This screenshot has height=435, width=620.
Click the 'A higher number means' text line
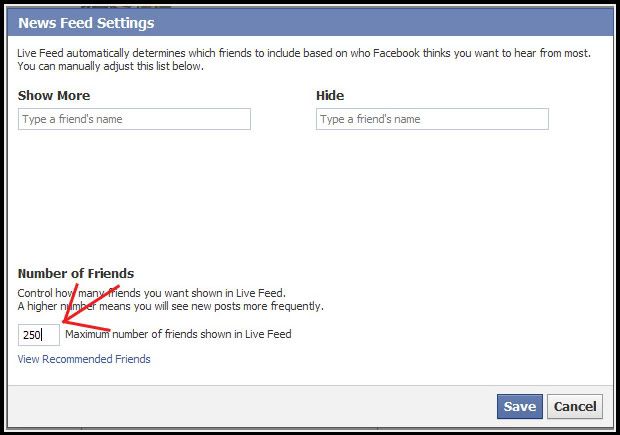pyautogui.click(x=170, y=306)
